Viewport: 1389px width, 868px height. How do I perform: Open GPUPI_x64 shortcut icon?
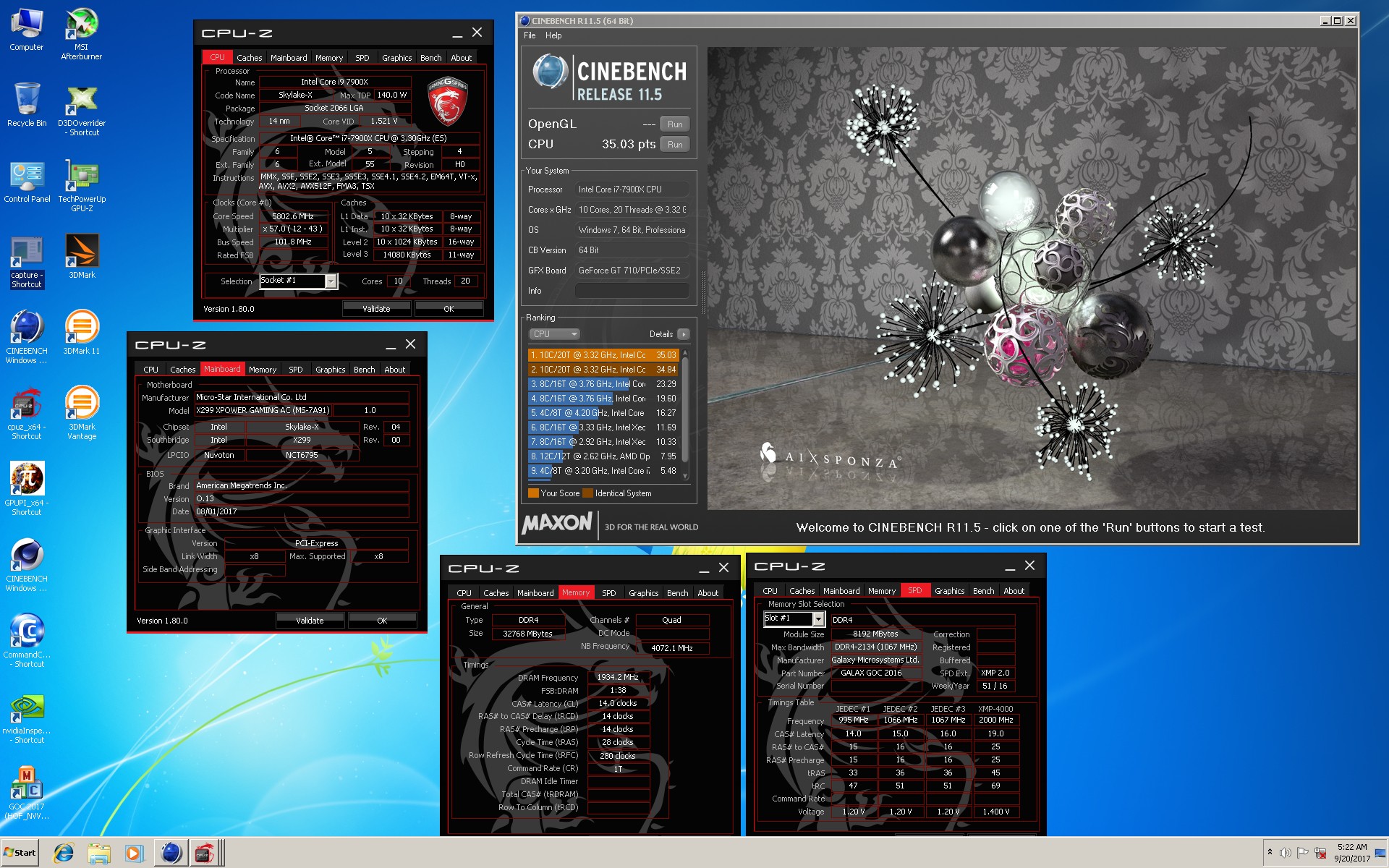point(27,490)
